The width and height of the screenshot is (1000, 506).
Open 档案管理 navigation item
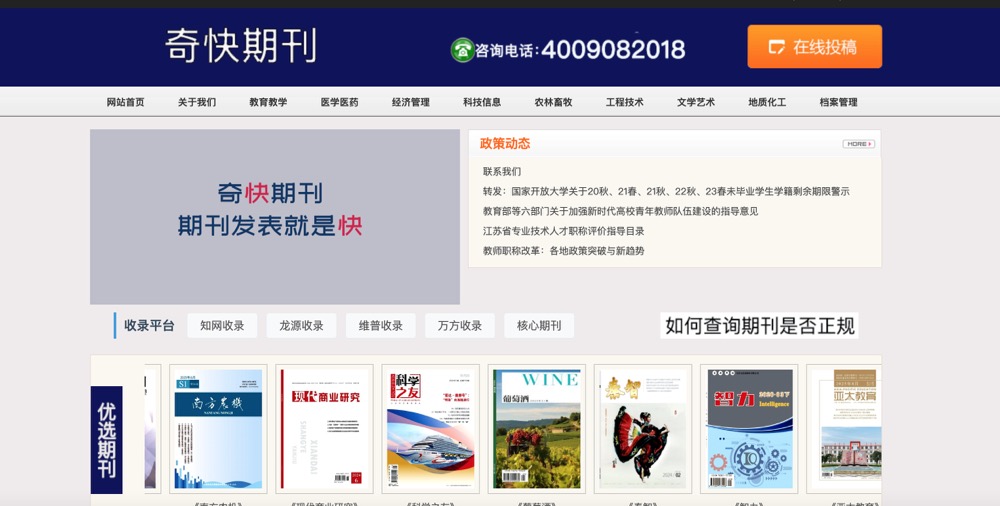[x=838, y=102]
